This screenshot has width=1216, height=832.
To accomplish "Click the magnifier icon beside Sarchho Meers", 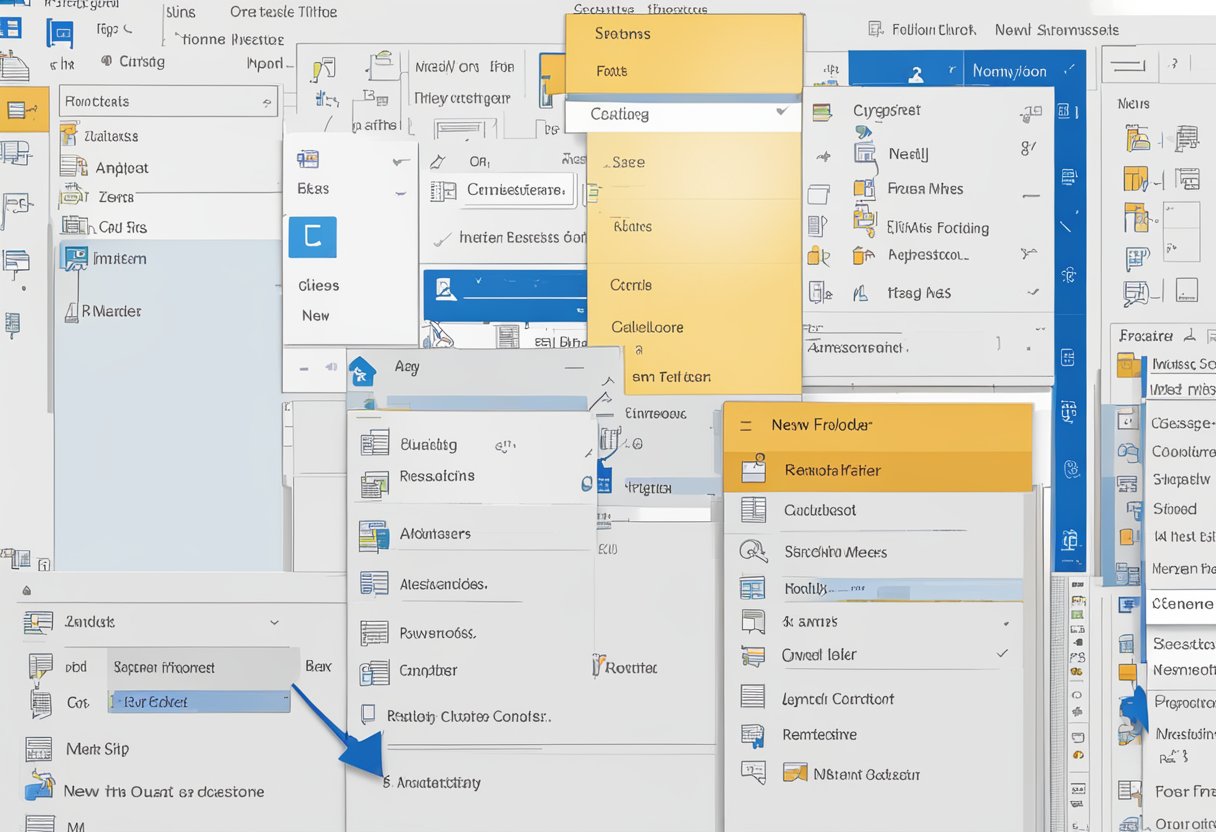I will [752, 550].
